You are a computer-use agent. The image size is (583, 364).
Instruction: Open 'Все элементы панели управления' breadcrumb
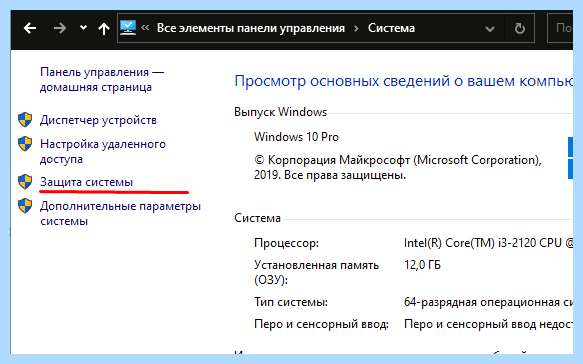coord(251,28)
